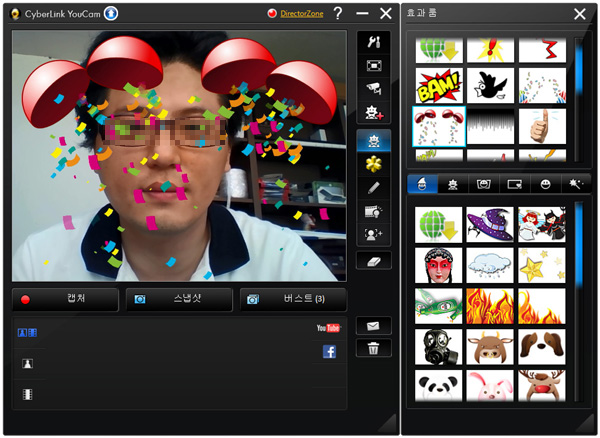
Task: Open the settings wrench tool
Action: pos(374,42)
